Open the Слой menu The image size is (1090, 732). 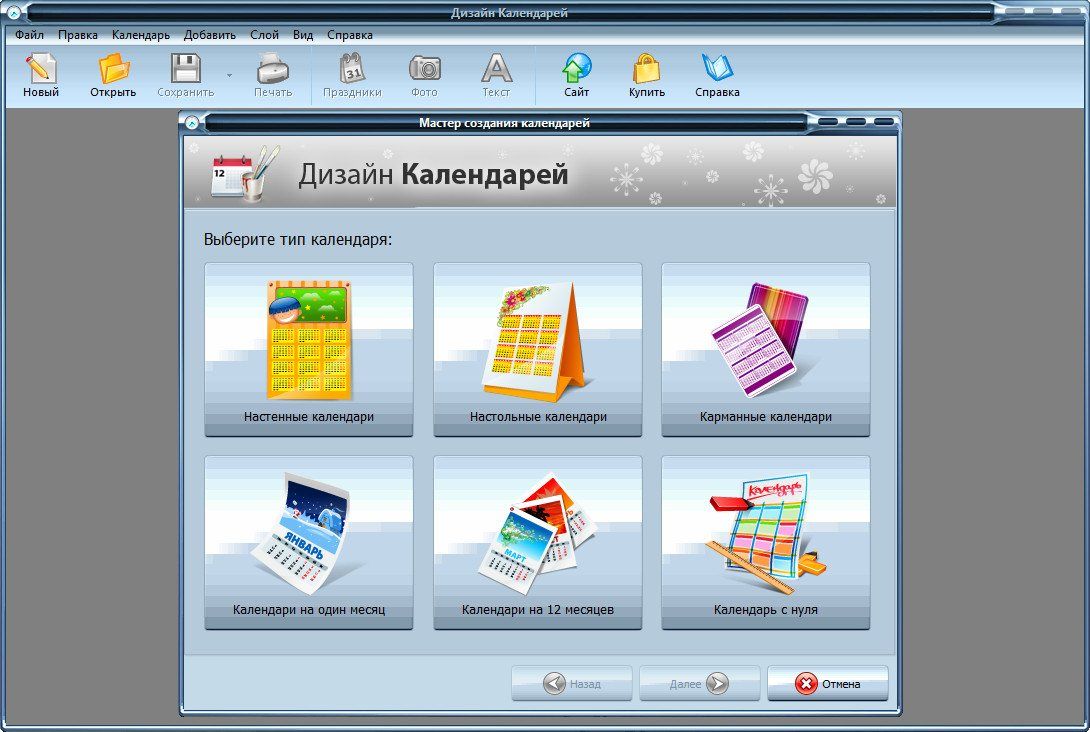(264, 34)
